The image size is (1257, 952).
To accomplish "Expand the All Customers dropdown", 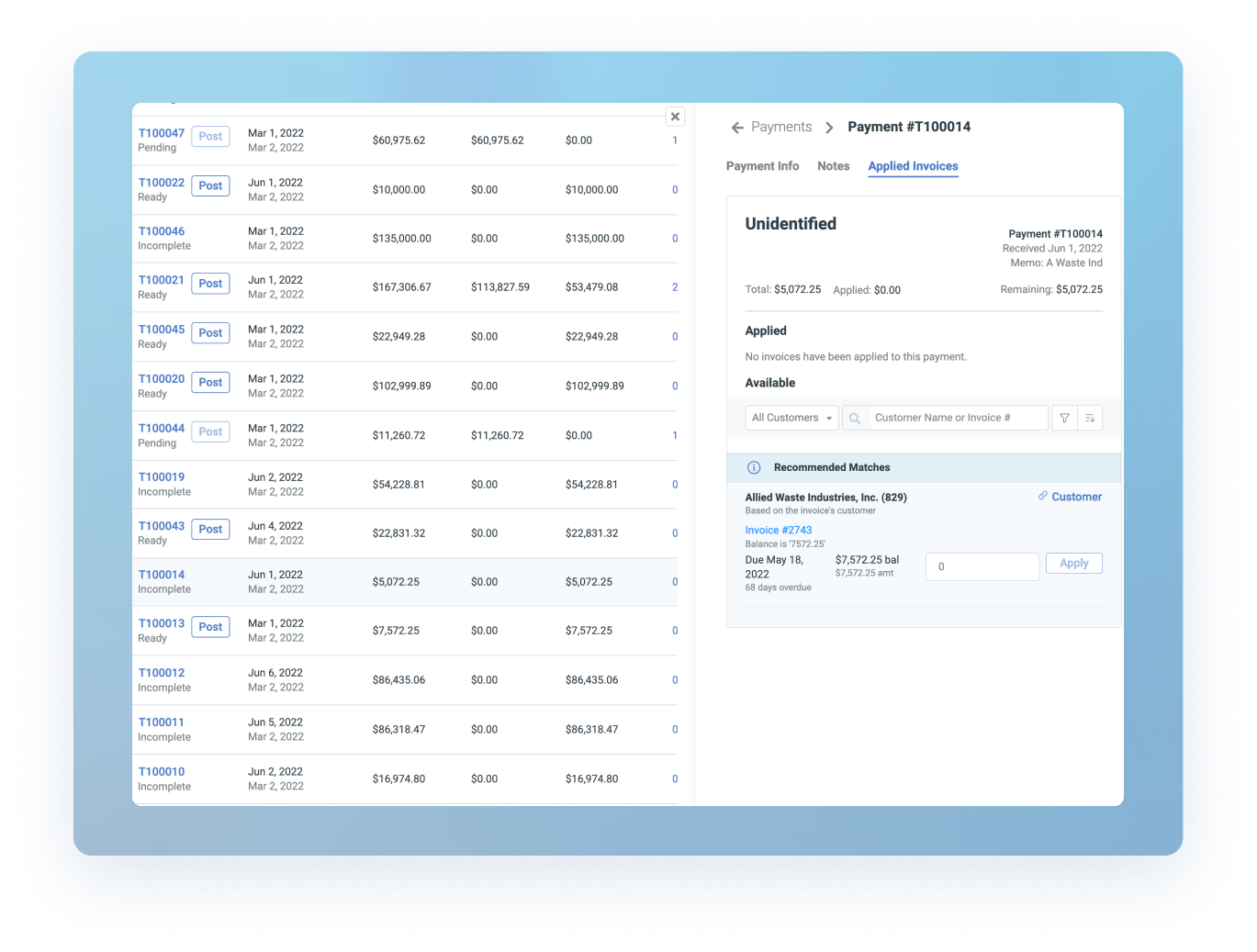I will [791, 419].
